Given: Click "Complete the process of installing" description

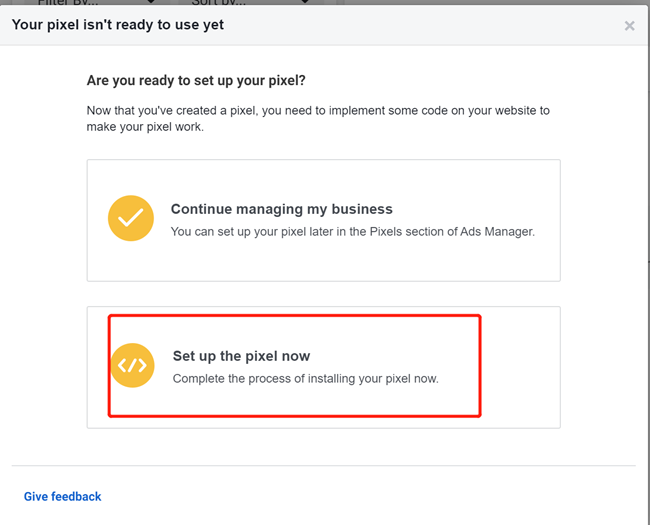Looking at the screenshot, I should [305, 378].
